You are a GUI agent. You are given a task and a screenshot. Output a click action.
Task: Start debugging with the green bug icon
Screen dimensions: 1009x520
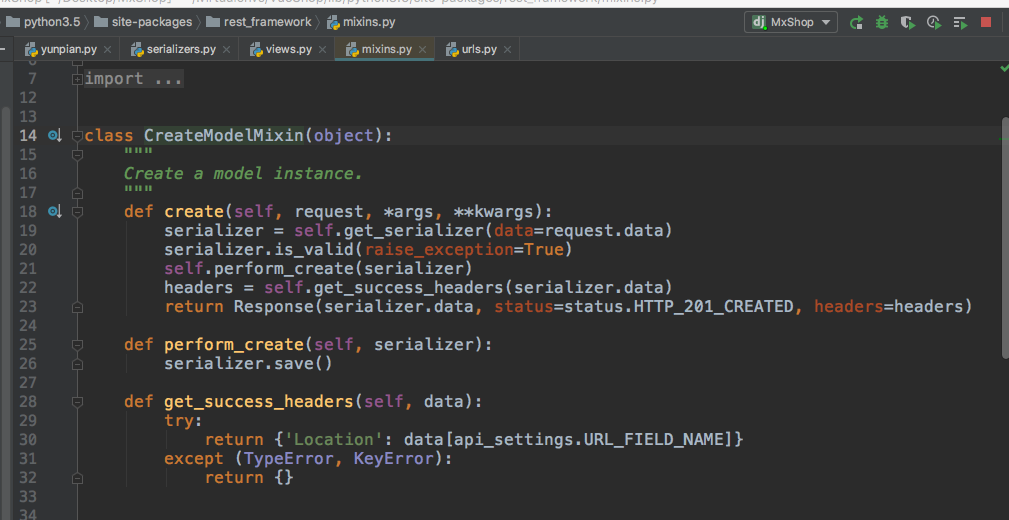point(882,23)
